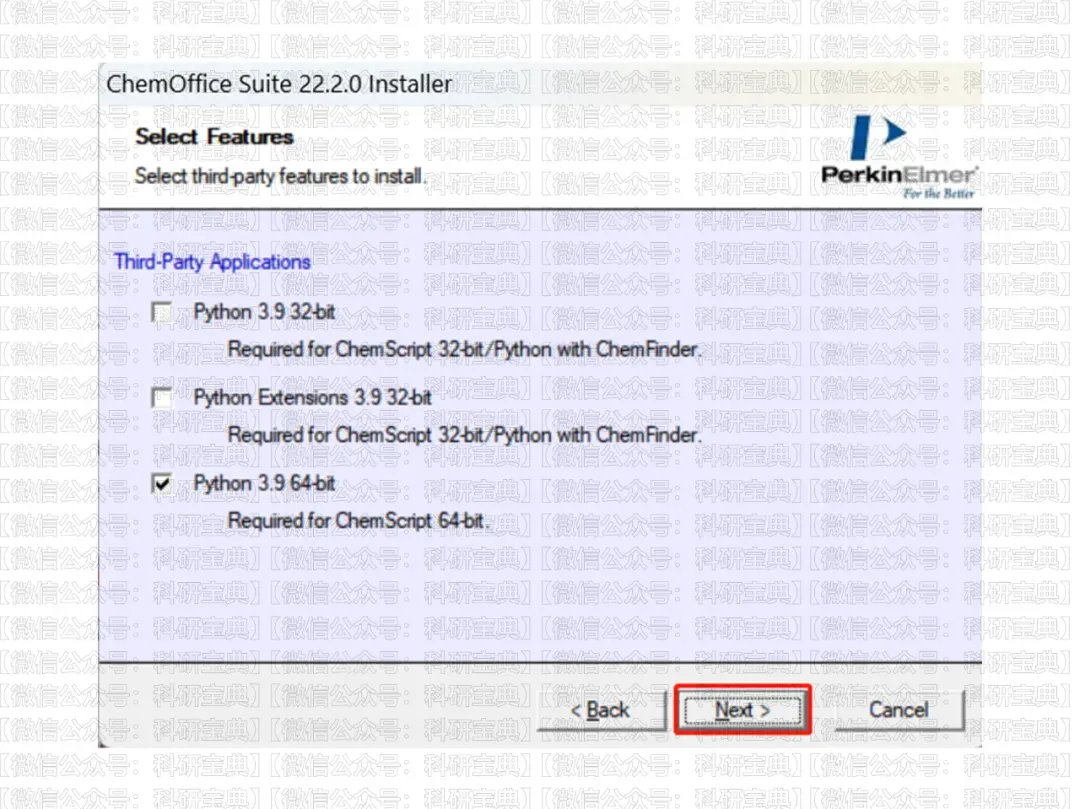Tick the Python Extensions 3.9 32-bit checkbox

tap(163, 398)
